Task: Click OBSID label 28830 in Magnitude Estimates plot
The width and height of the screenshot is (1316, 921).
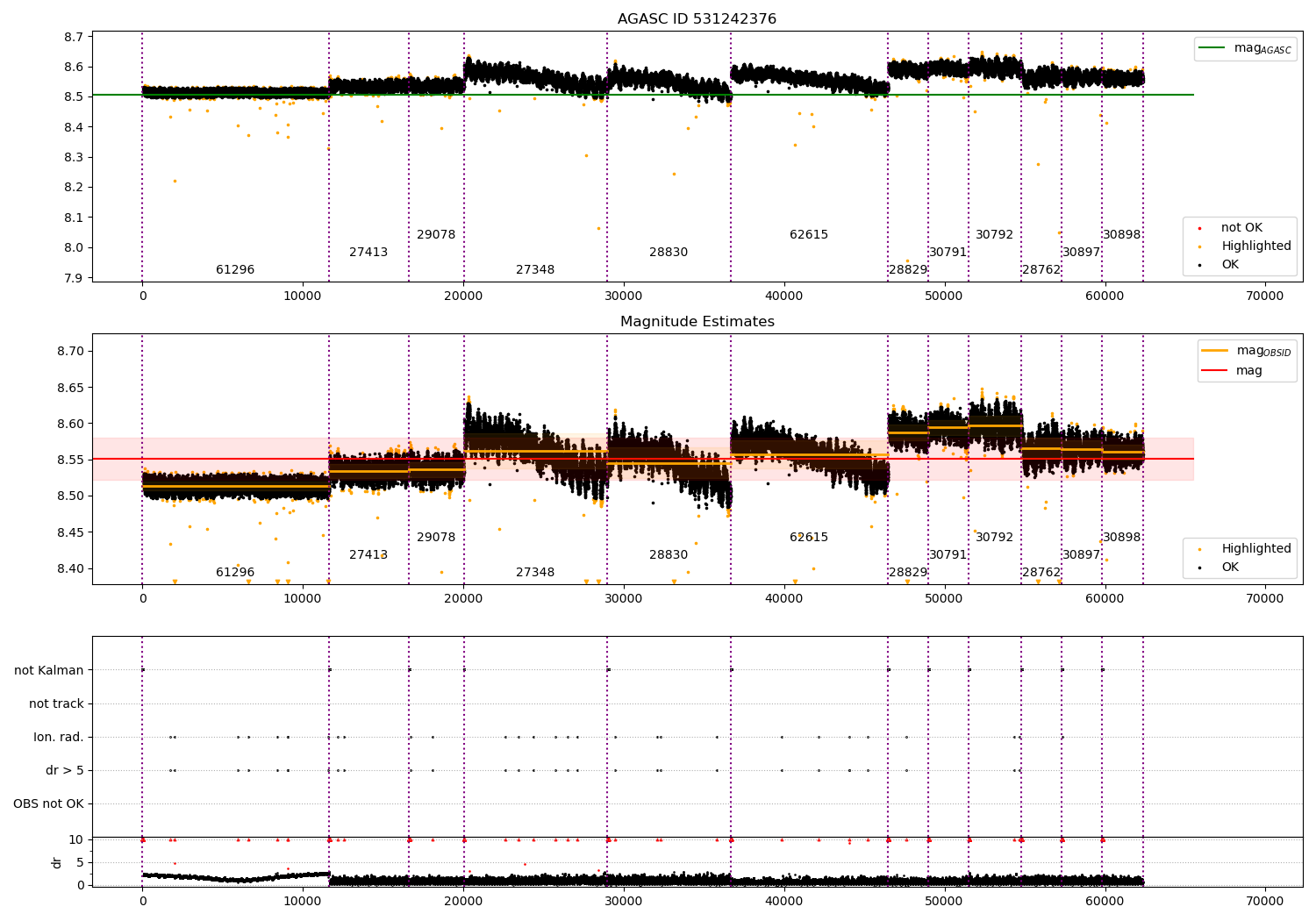Action: click(x=669, y=554)
